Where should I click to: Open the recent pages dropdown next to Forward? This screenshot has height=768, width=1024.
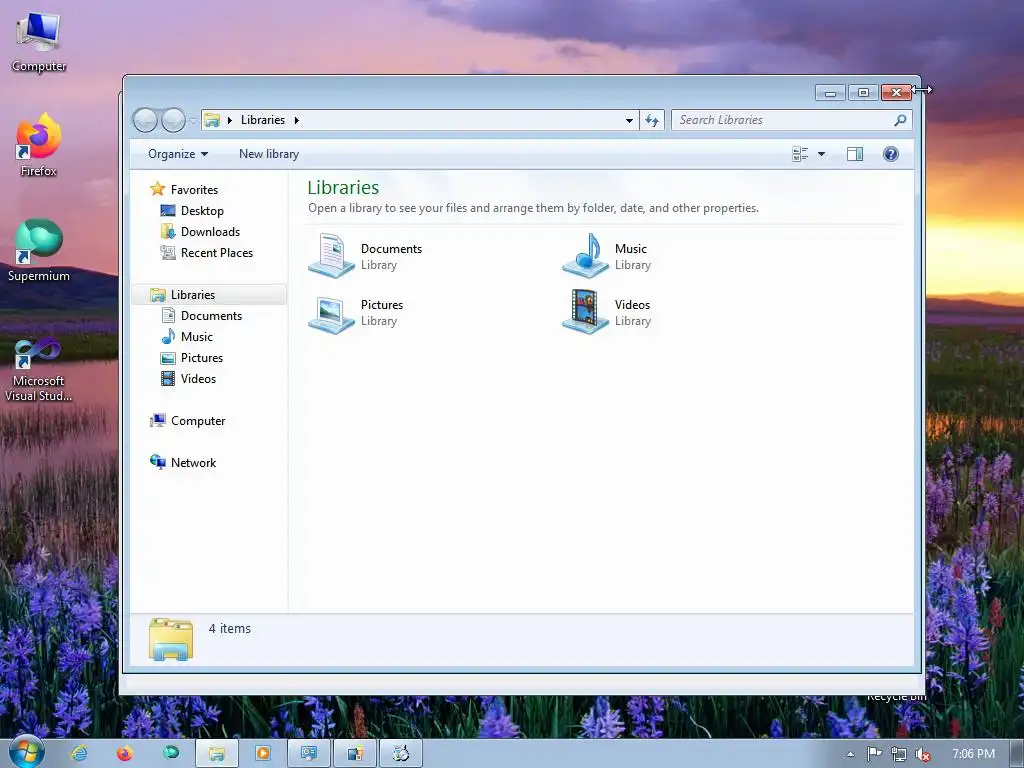tap(193, 120)
